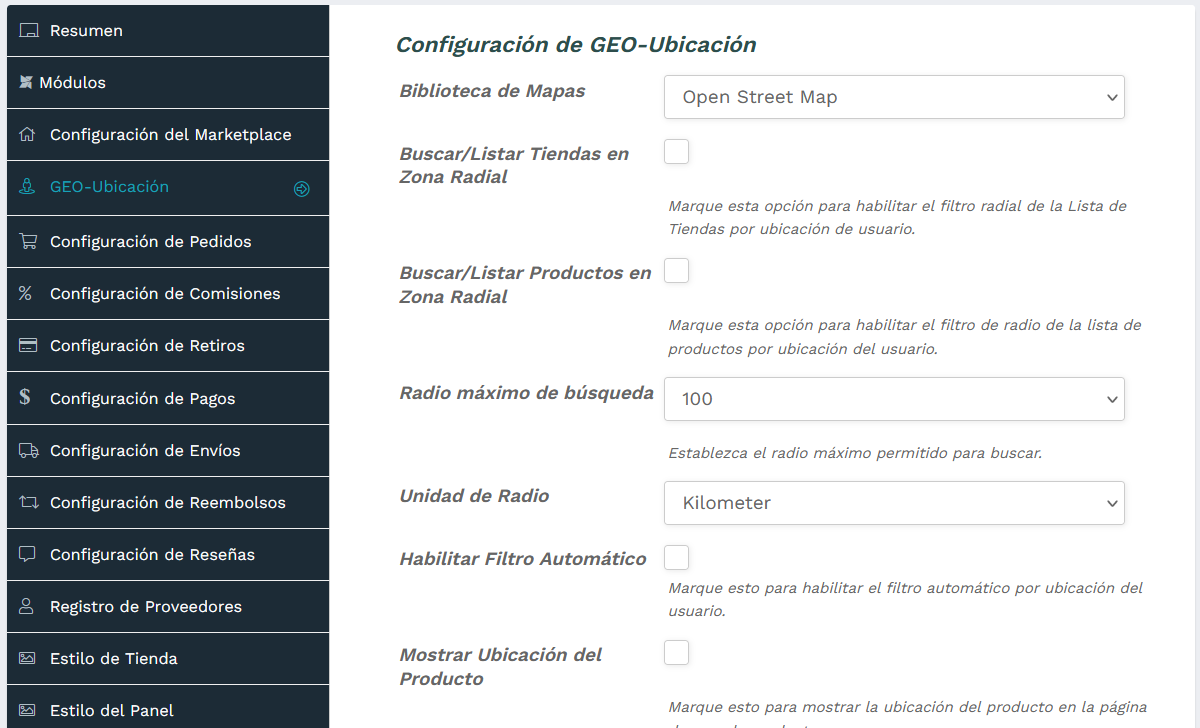The height and width of the screenshot is (728, 1200).
Task: Open the Biblioteca de Mapas dropdown
Action: click(x=894, y=97)
